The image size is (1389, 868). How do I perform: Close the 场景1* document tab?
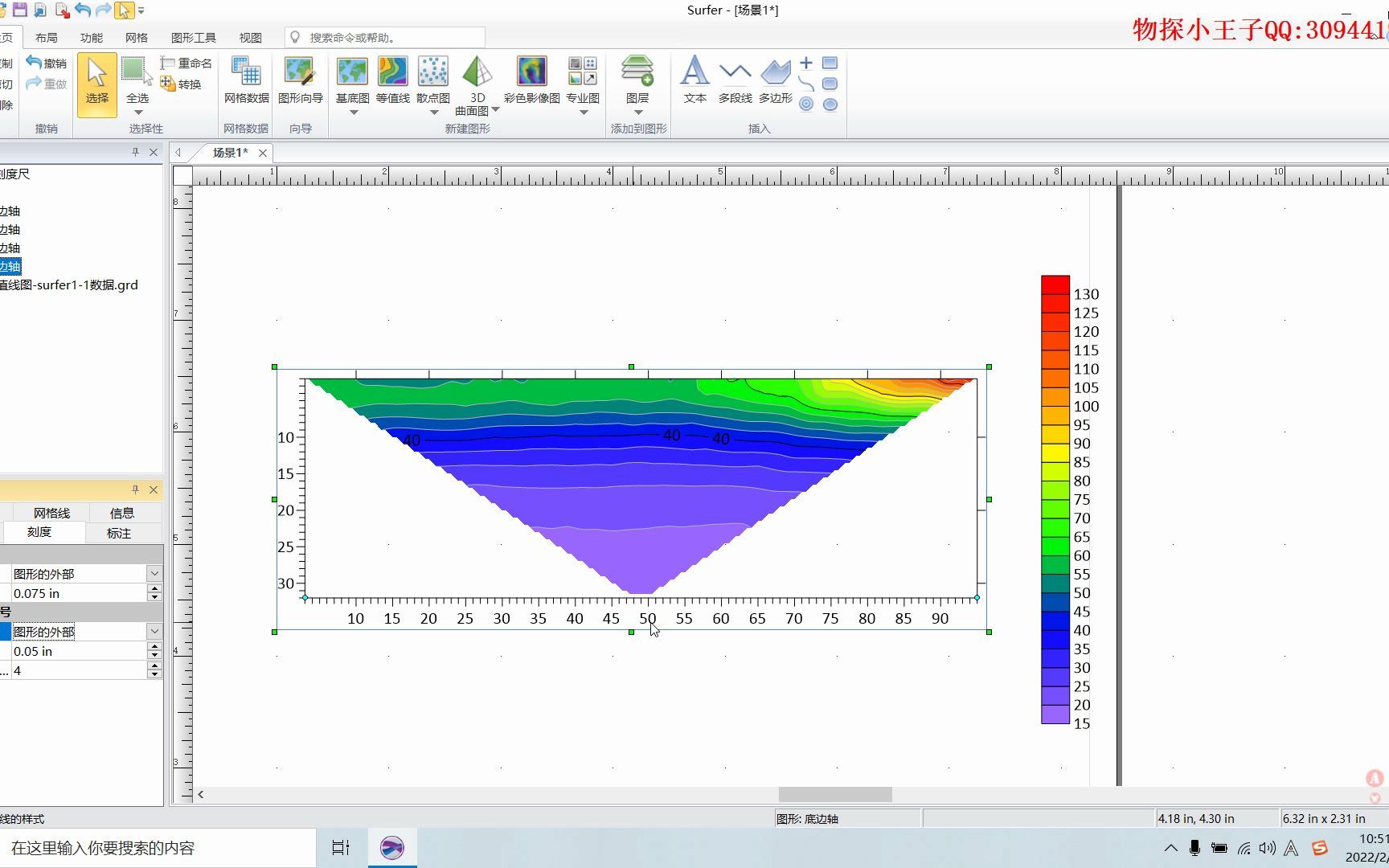coord(262,153)
